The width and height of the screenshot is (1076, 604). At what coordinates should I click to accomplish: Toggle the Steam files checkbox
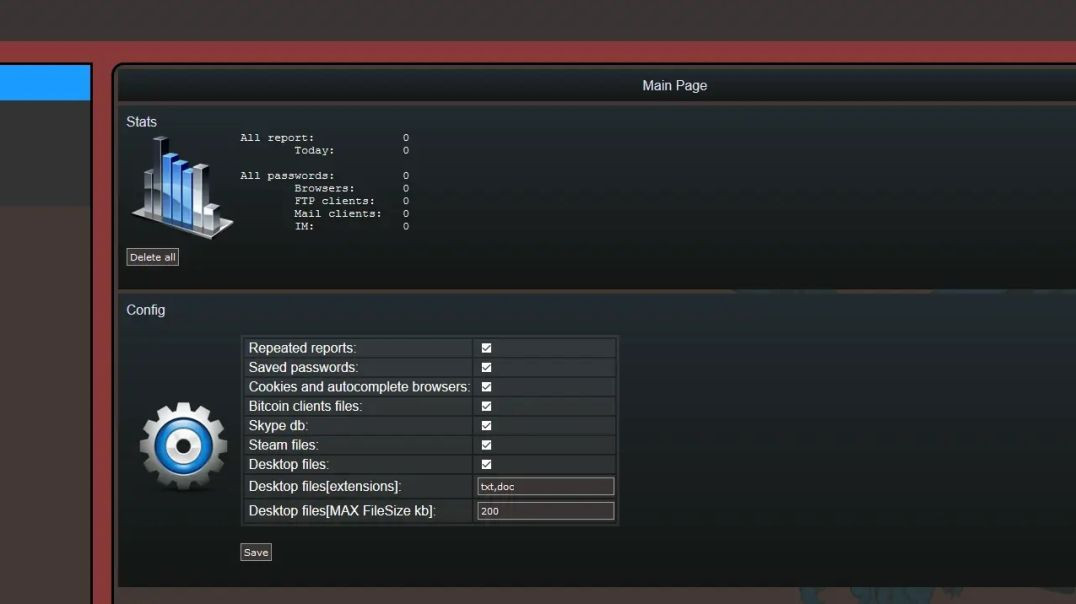[486, 445]
